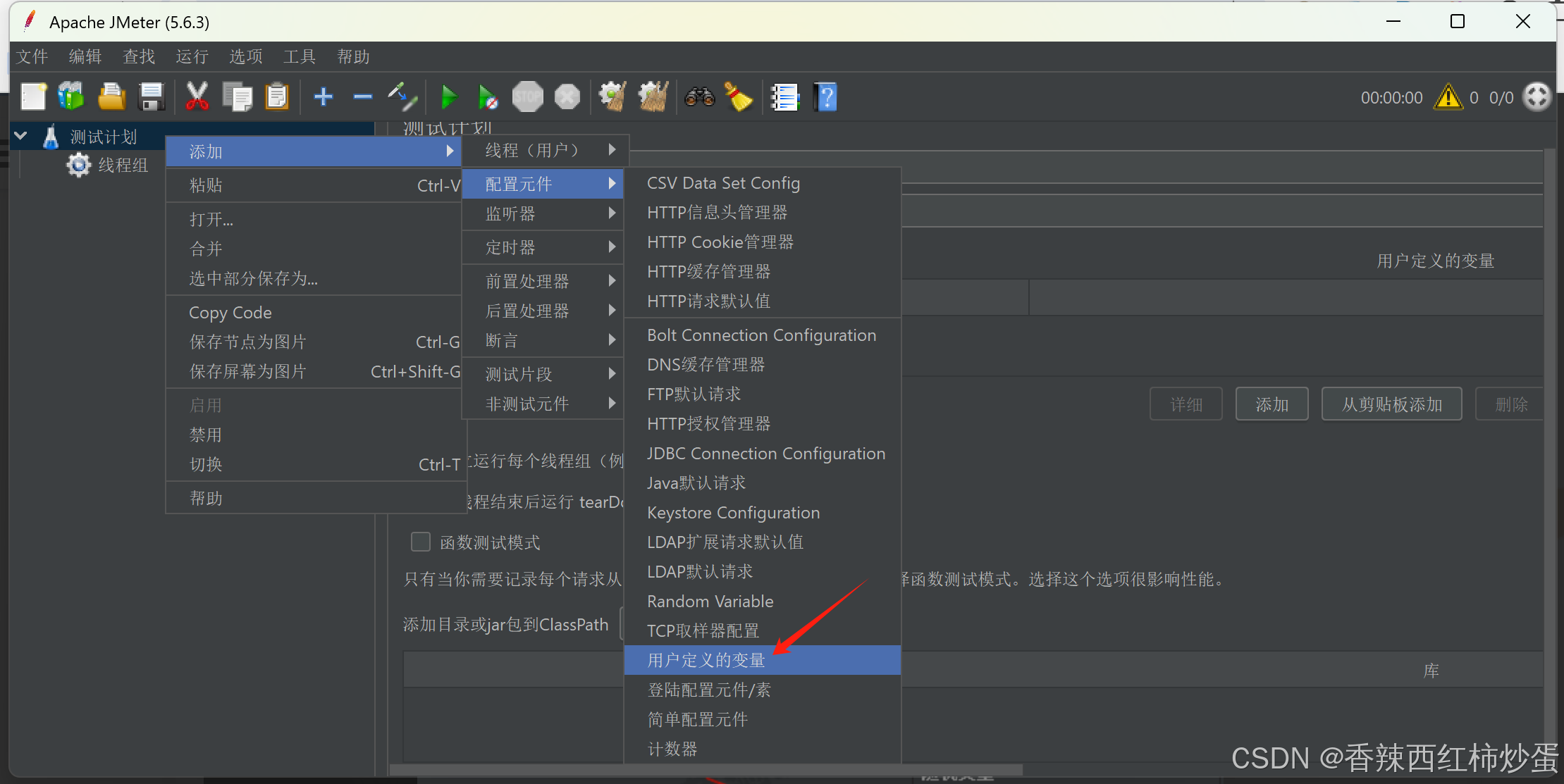This screenshot has height=784, width=1564.
Task: Select Copy Code in context menu
Action: (314, 313)
